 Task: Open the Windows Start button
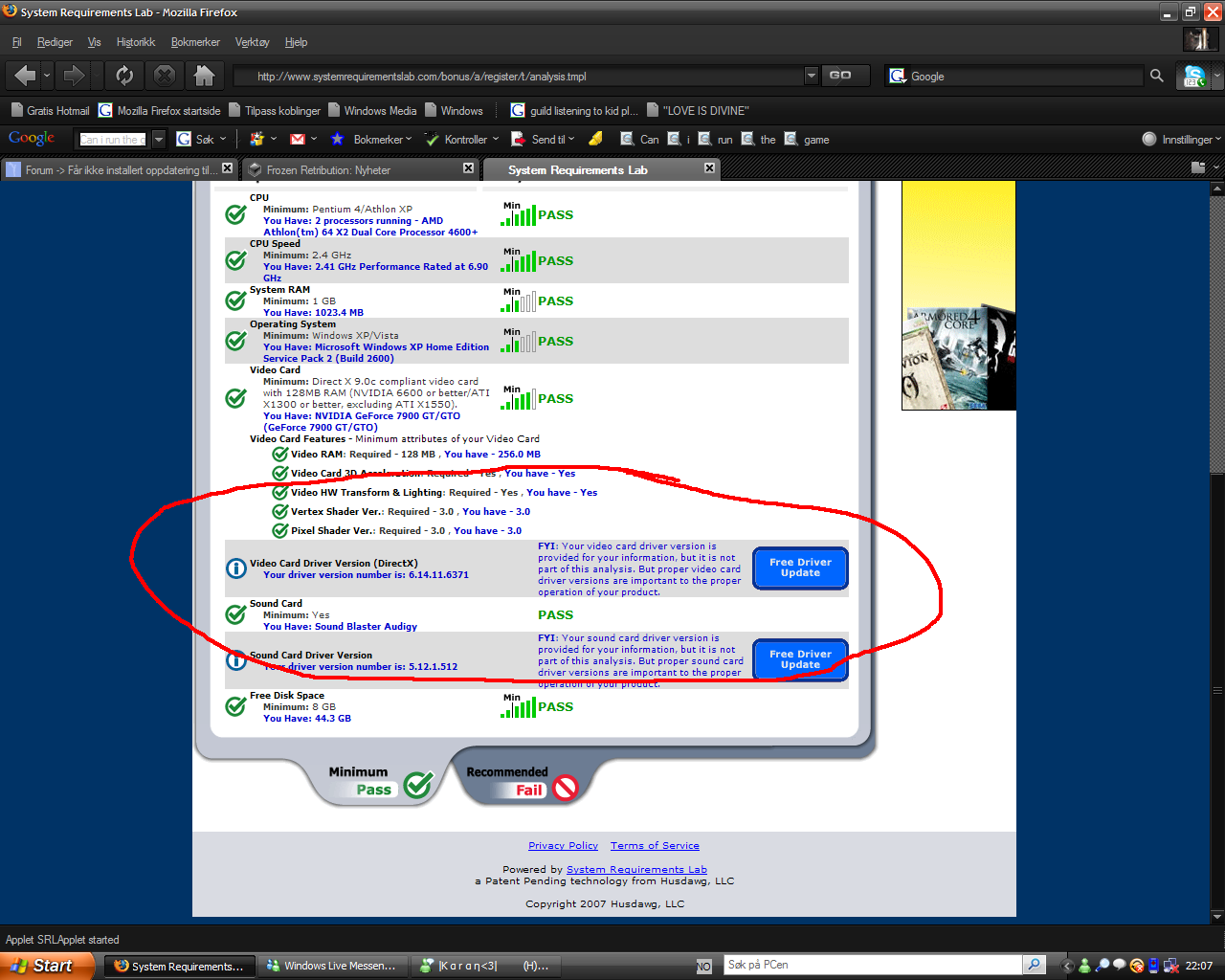46,966
